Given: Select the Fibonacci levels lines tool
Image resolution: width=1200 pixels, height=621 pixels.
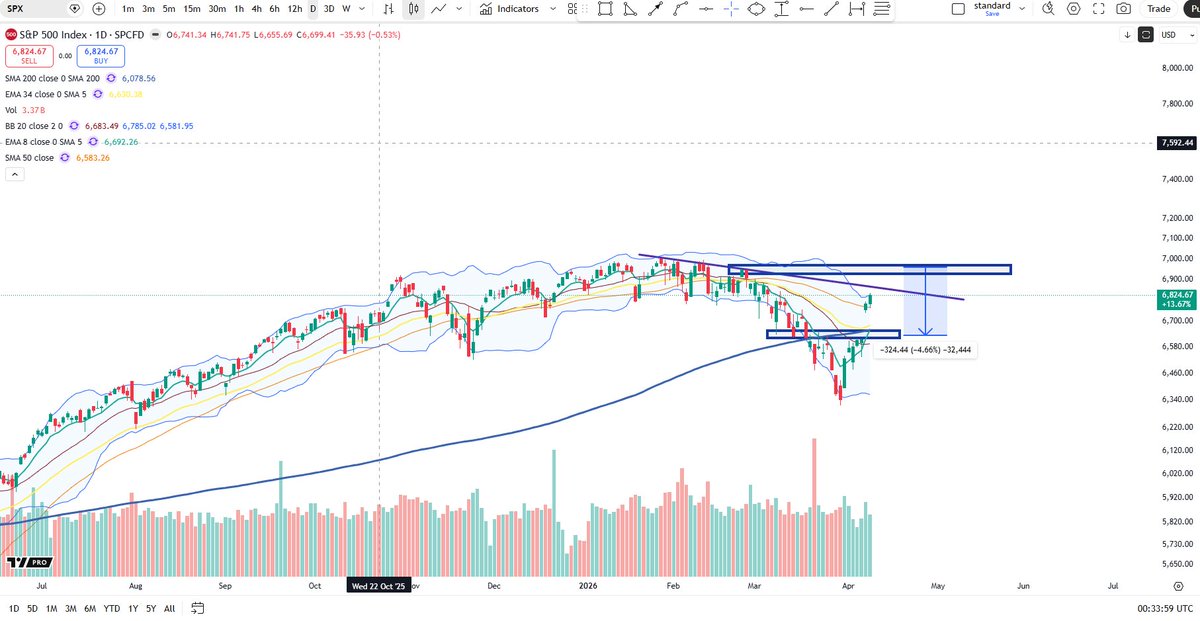Looking at the screenshot, I should point(881,9).
